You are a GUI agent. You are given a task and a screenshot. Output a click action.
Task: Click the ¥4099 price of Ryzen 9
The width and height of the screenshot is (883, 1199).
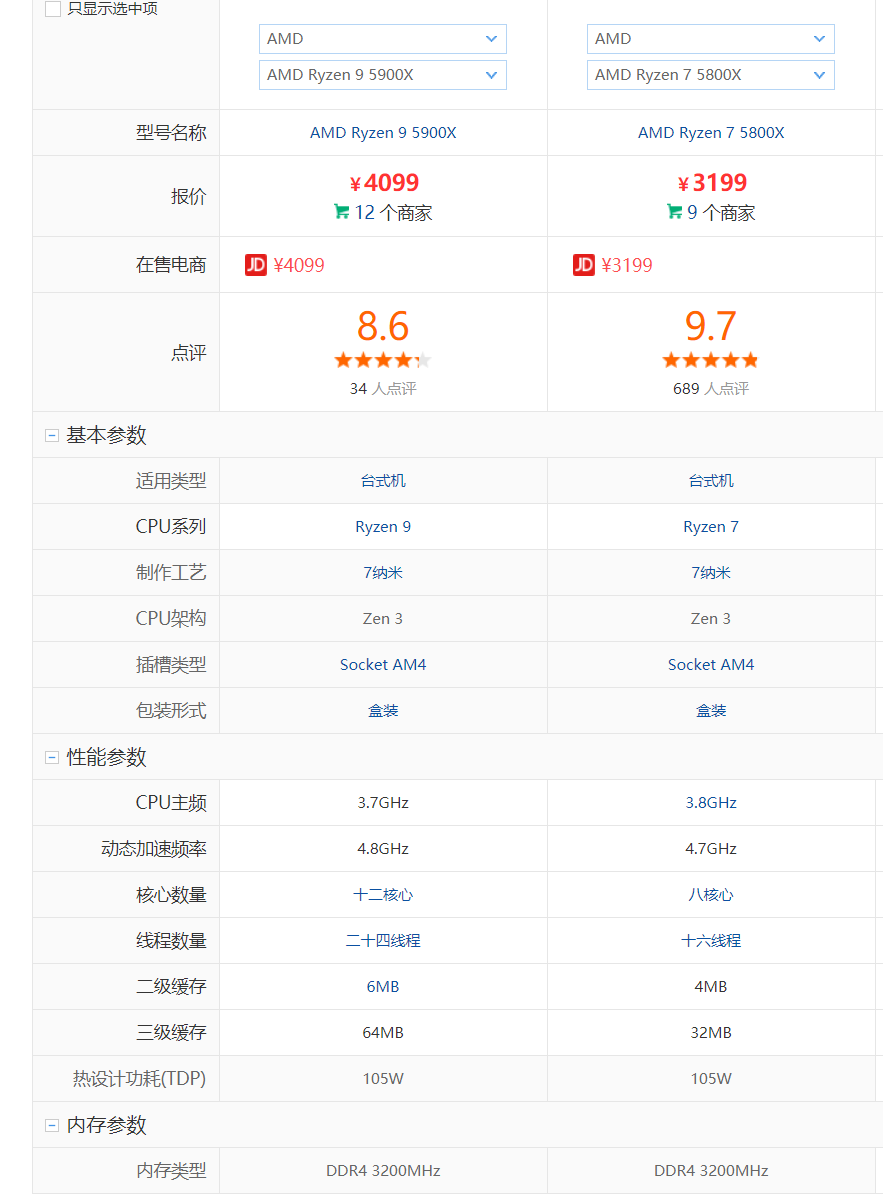pos(384,183)
